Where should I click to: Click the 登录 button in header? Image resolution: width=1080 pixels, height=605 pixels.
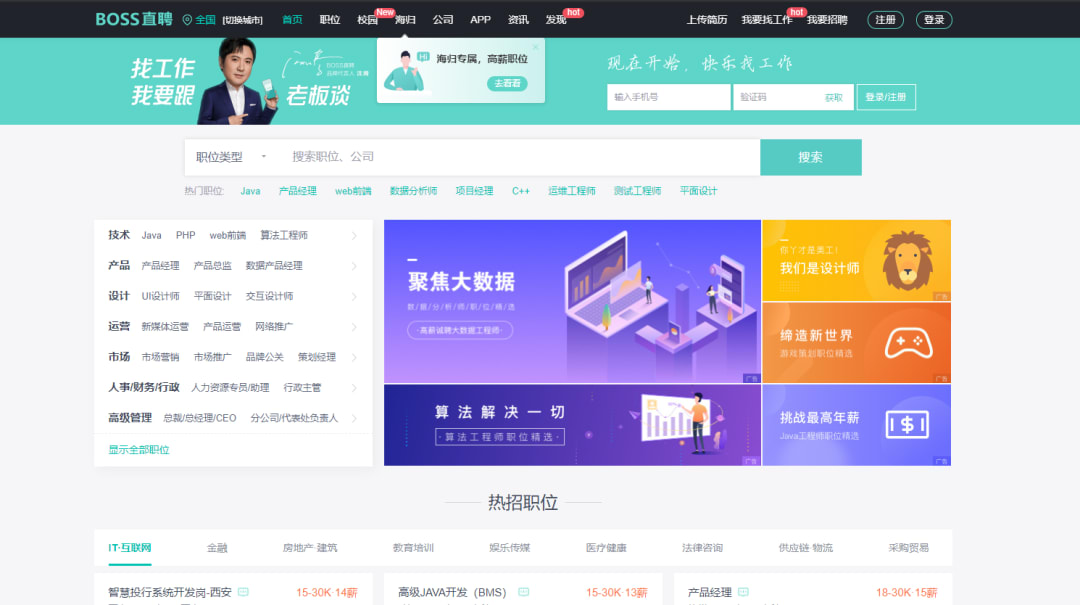pos(934,20)
